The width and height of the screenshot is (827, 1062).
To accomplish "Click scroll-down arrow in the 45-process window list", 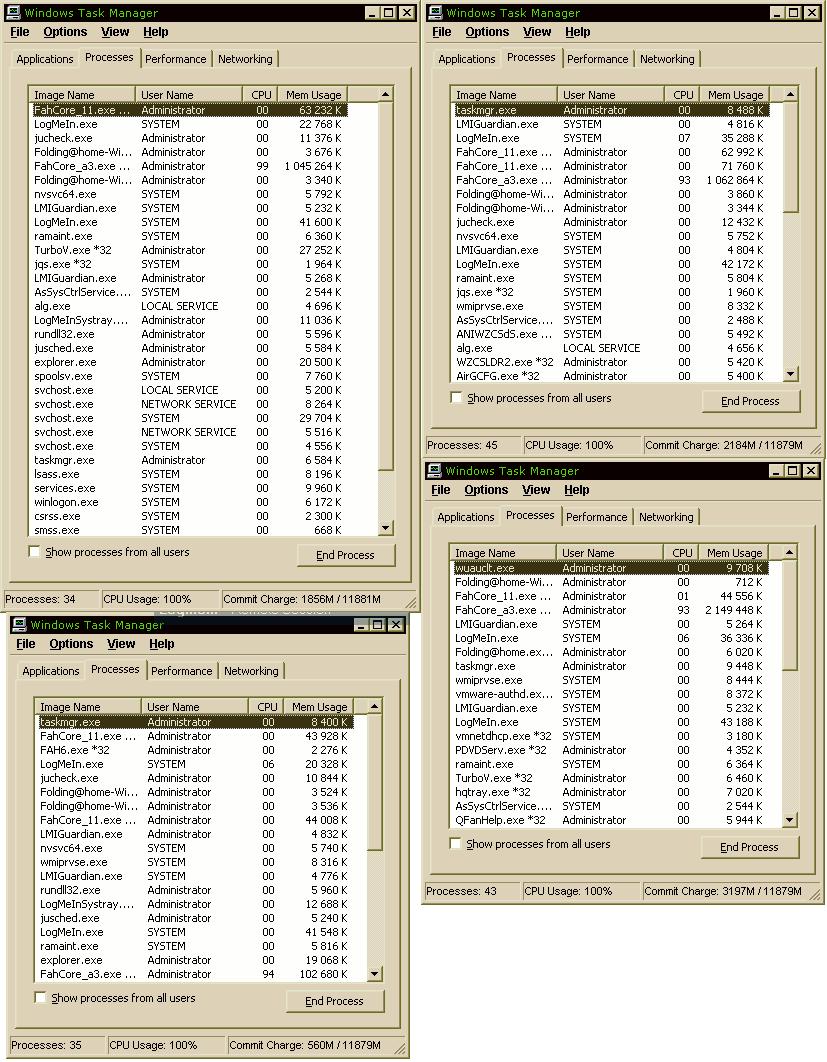I will 790,374.
